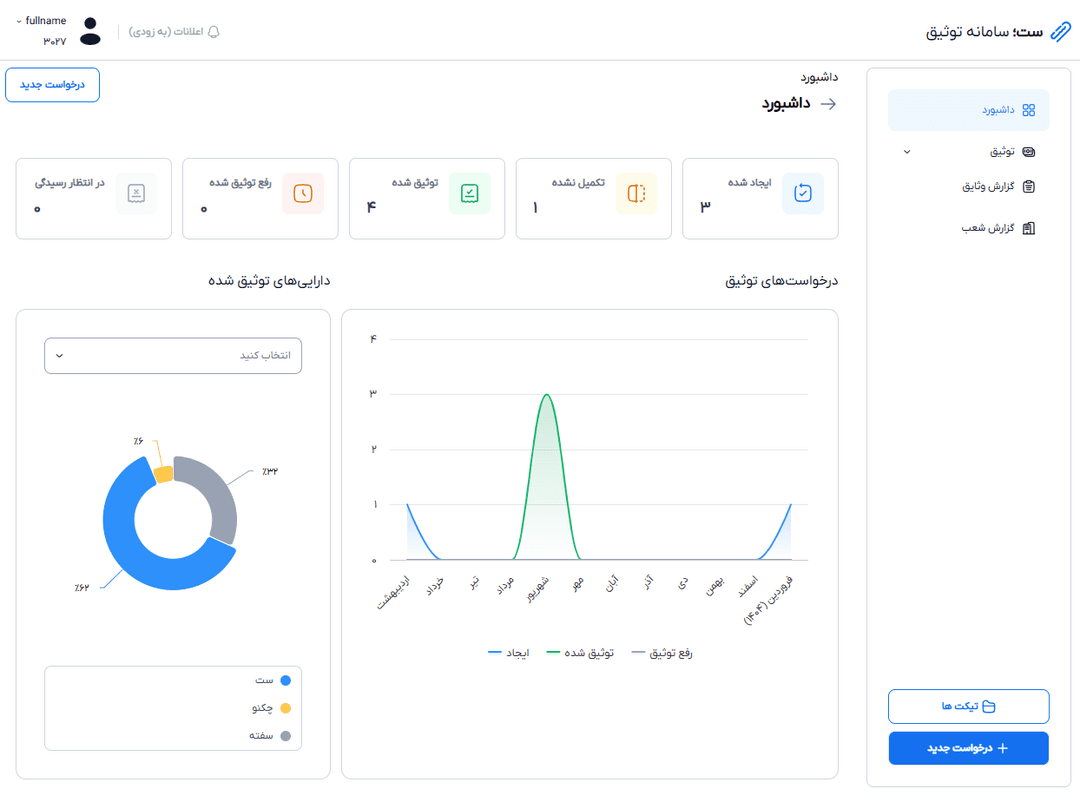Viewport: 1080px width, 801px height.
Task: Click the folder icon on تیکت ها button
Action: [988, 707]
